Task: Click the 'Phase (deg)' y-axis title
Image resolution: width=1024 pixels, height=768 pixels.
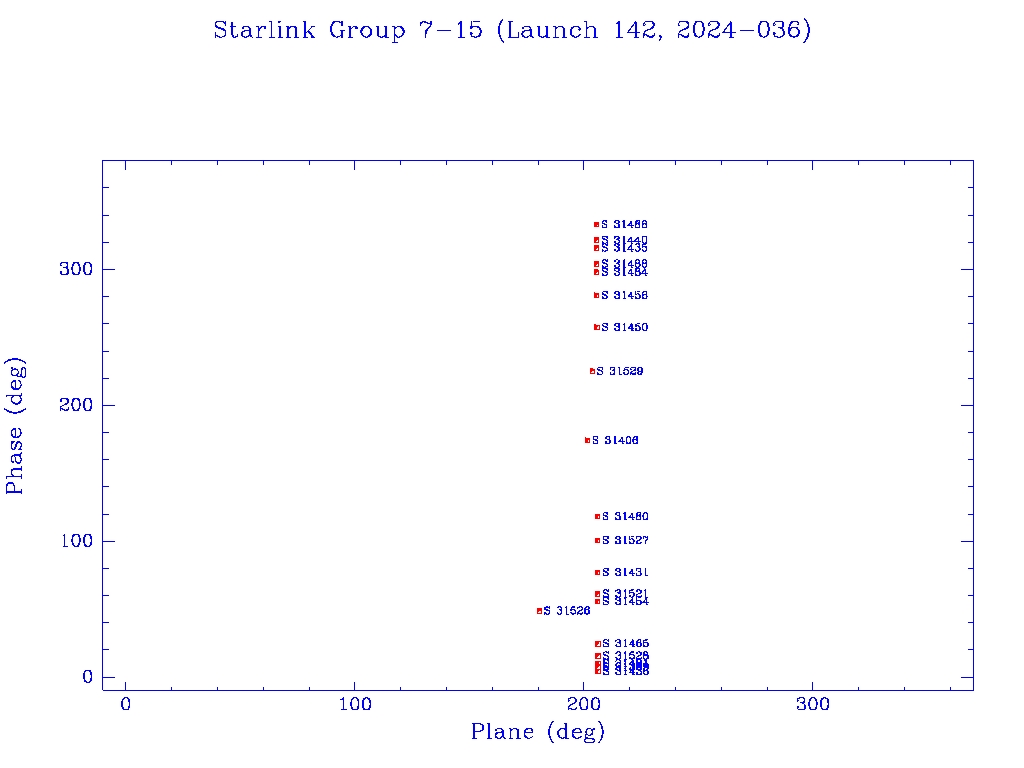Action: pyautogui.click(x=15, y=426)
